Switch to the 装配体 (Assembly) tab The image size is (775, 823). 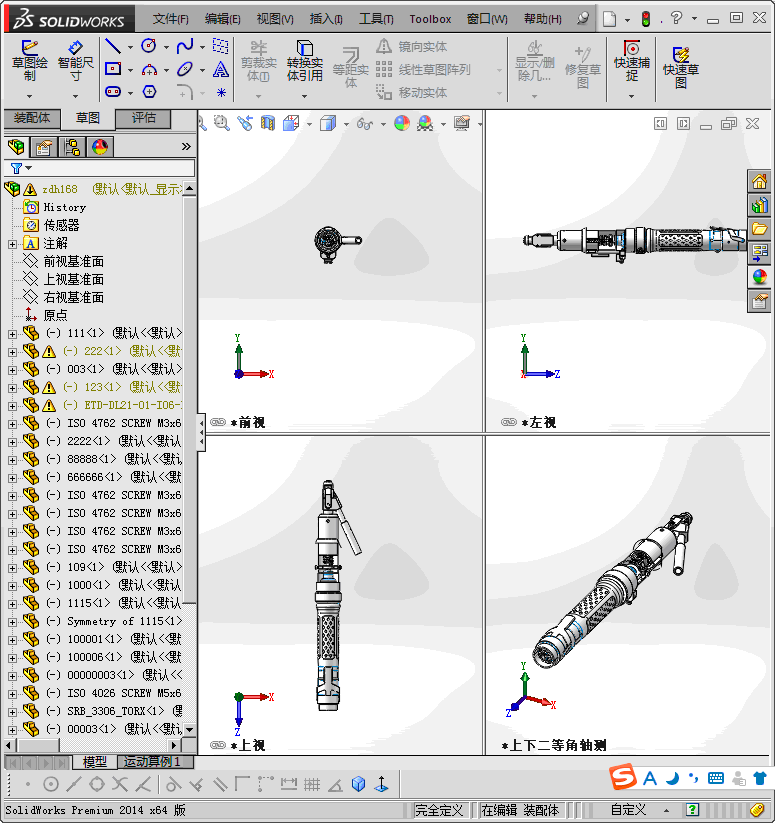coord(32,118)
